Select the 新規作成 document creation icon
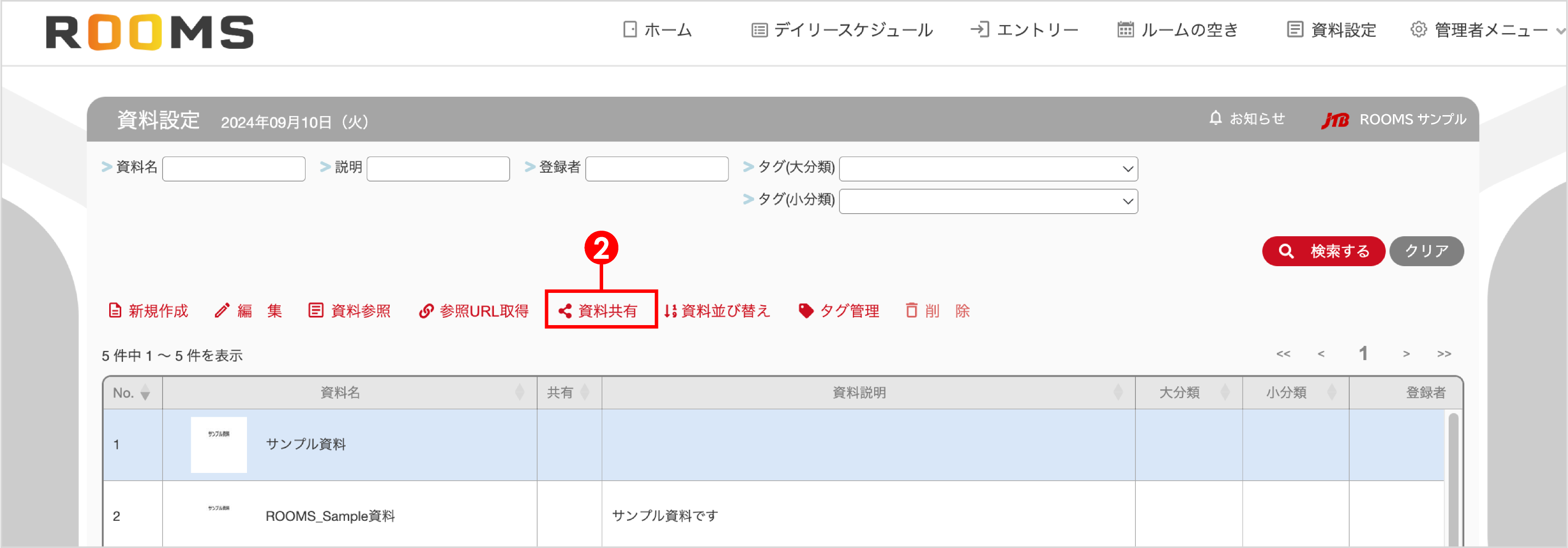This screenshot has height=548, width=1568. pyautogui.click(x=115, y=310)
